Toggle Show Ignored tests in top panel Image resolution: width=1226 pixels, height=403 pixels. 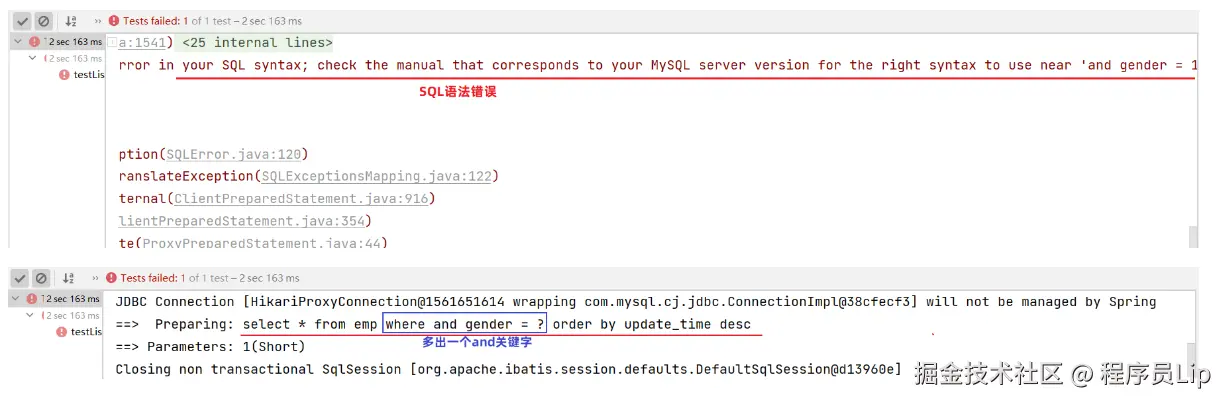point(43,20)
